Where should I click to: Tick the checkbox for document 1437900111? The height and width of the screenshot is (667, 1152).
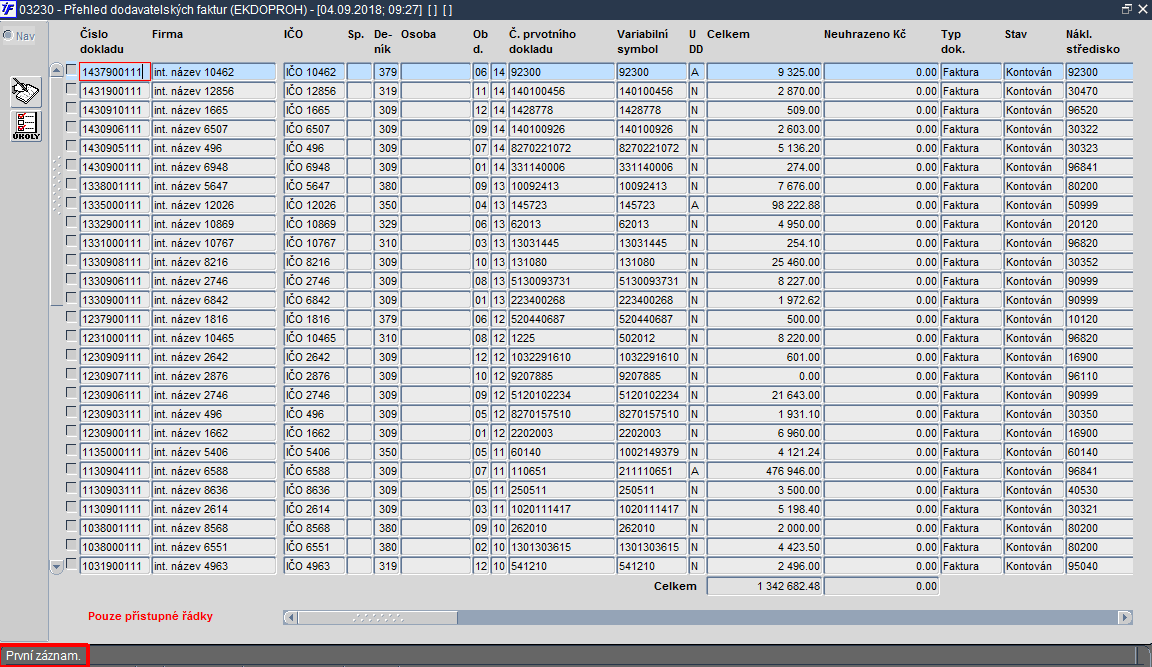(x=71, y=70)
